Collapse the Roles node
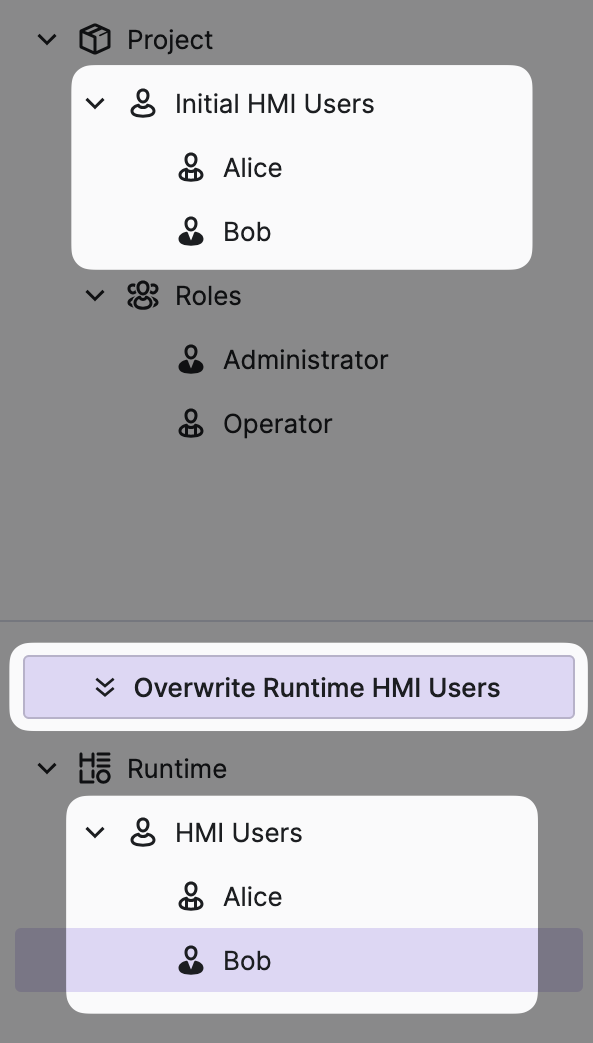This screenshot has width=593, height=1043. pos(95,295)
